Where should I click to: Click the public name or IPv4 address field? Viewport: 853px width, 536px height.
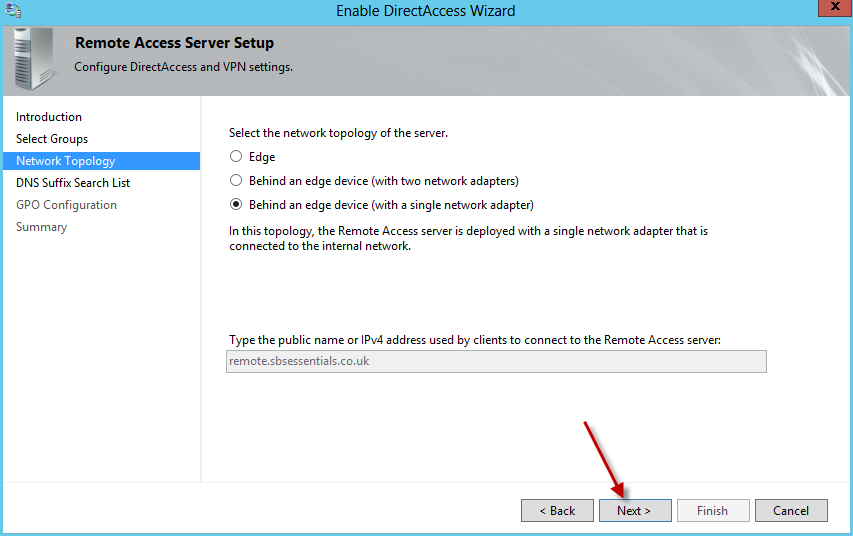tap(496, 361)
